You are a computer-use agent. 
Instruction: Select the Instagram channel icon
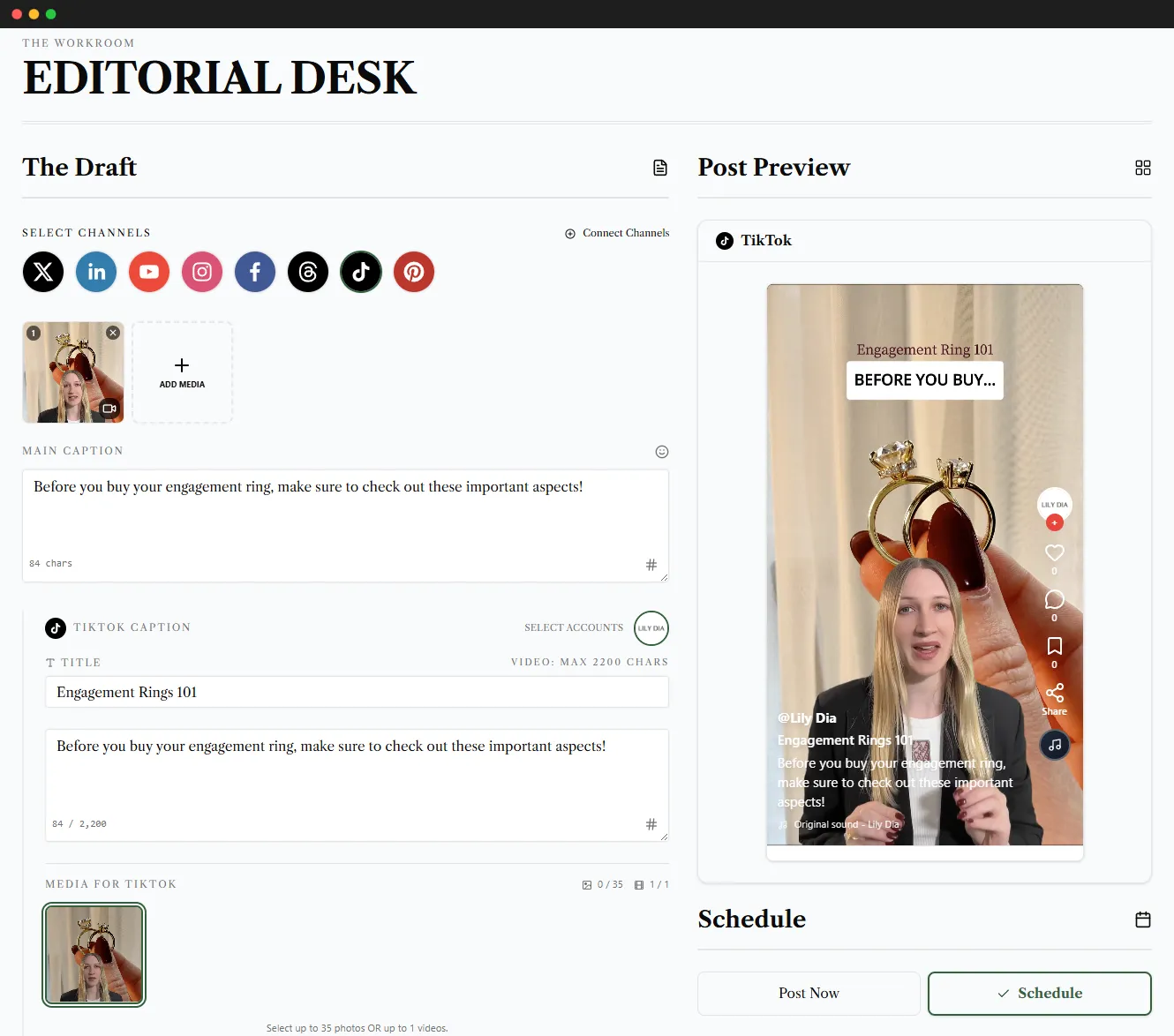click(x=201, y=272)
